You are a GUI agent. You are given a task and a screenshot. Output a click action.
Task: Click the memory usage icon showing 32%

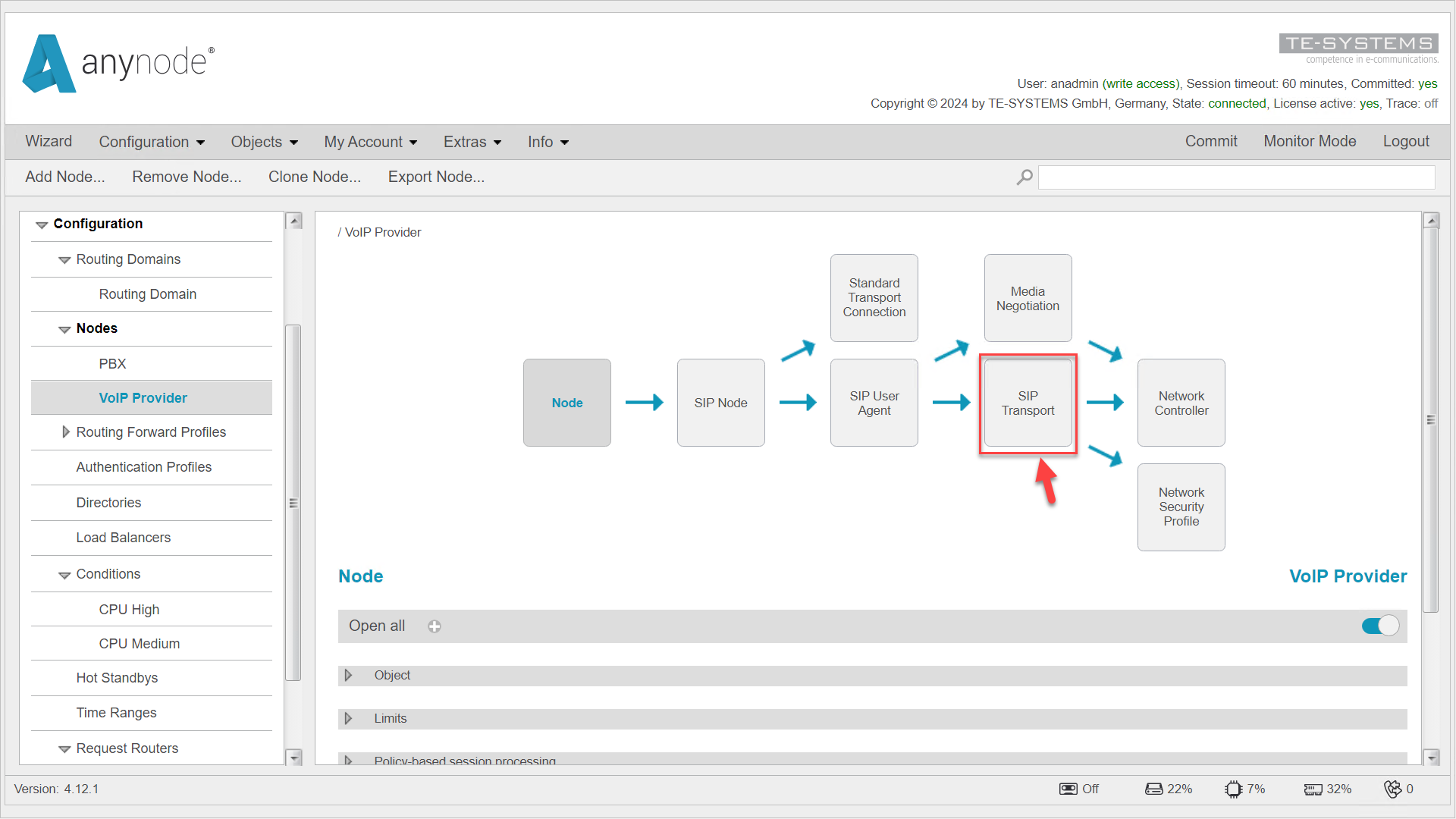point(1313,789)
